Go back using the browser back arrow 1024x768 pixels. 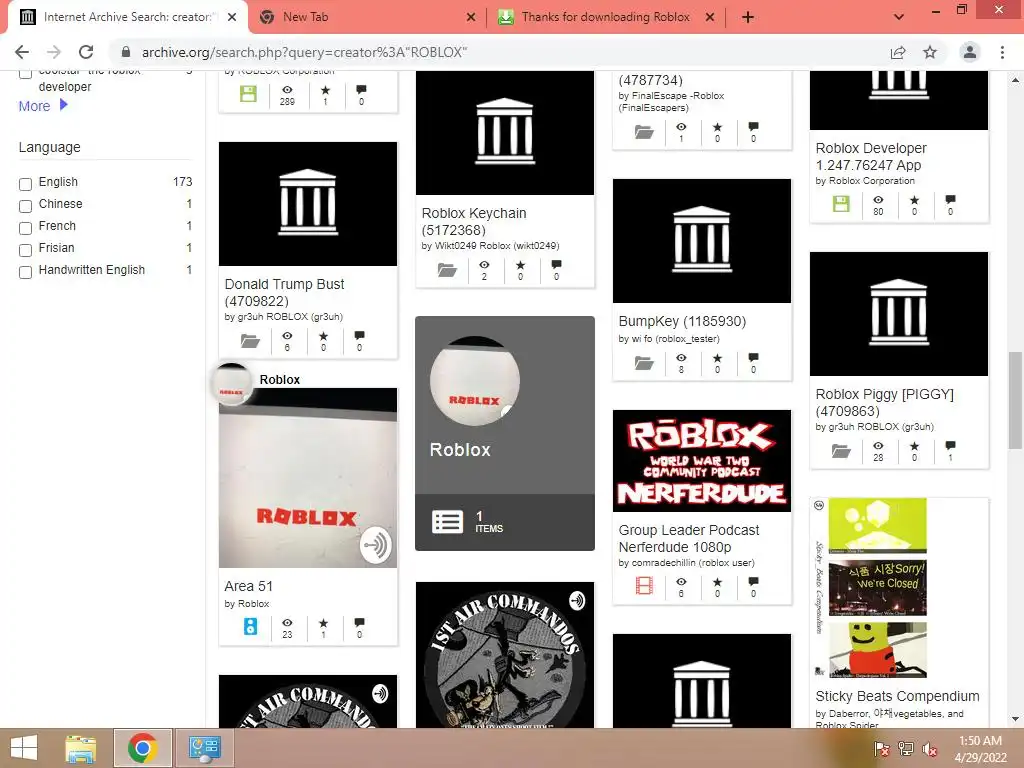(22, 52)
